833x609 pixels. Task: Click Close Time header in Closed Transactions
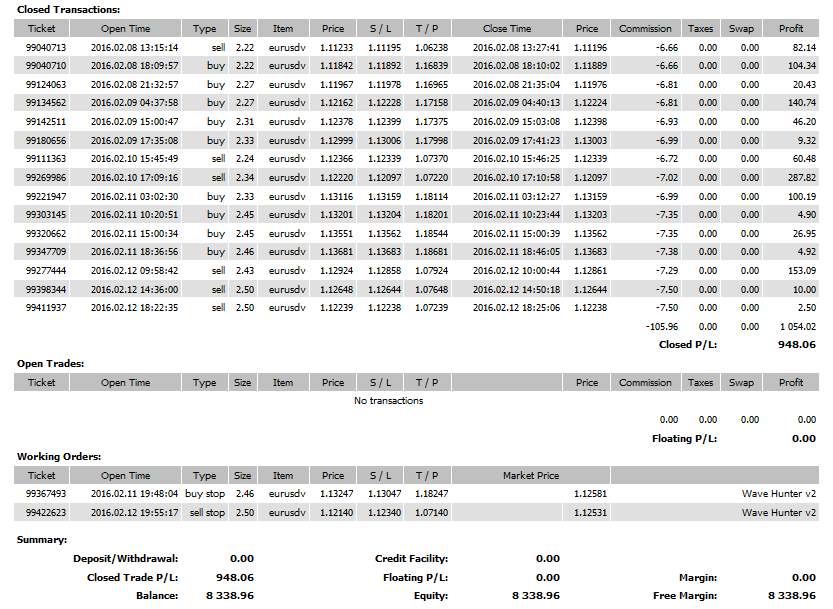click(507, 29)
